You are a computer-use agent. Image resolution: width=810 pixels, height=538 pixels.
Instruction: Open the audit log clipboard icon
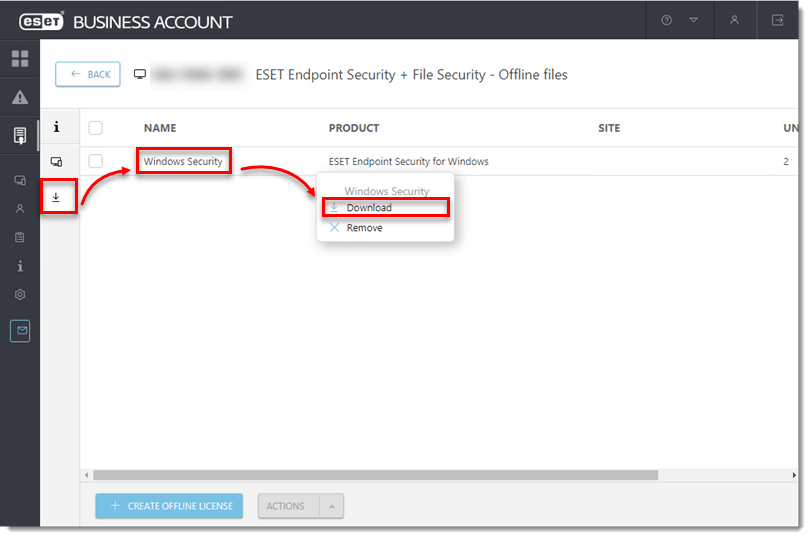coord(20,237)
